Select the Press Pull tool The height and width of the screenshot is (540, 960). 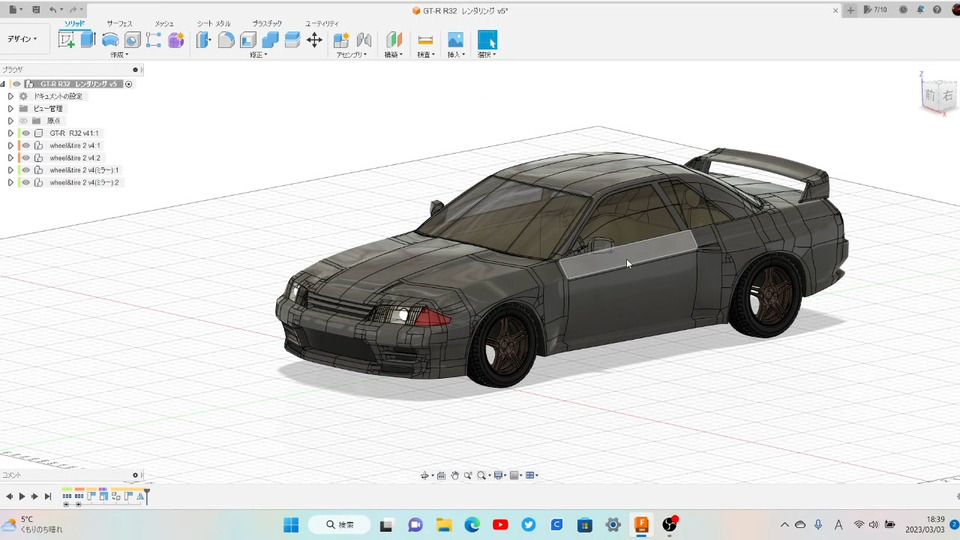click(203, 40)
